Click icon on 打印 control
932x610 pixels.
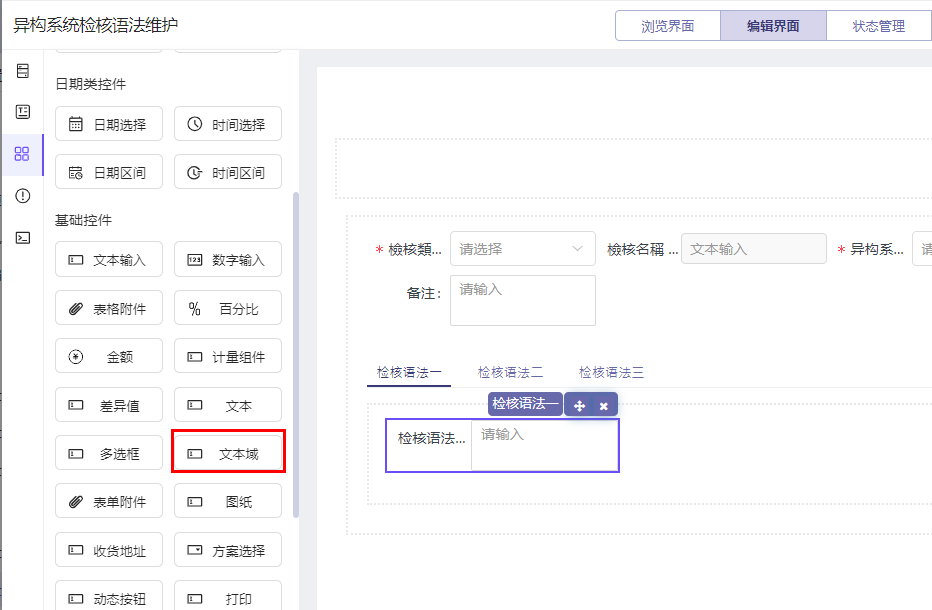(194, 599)
